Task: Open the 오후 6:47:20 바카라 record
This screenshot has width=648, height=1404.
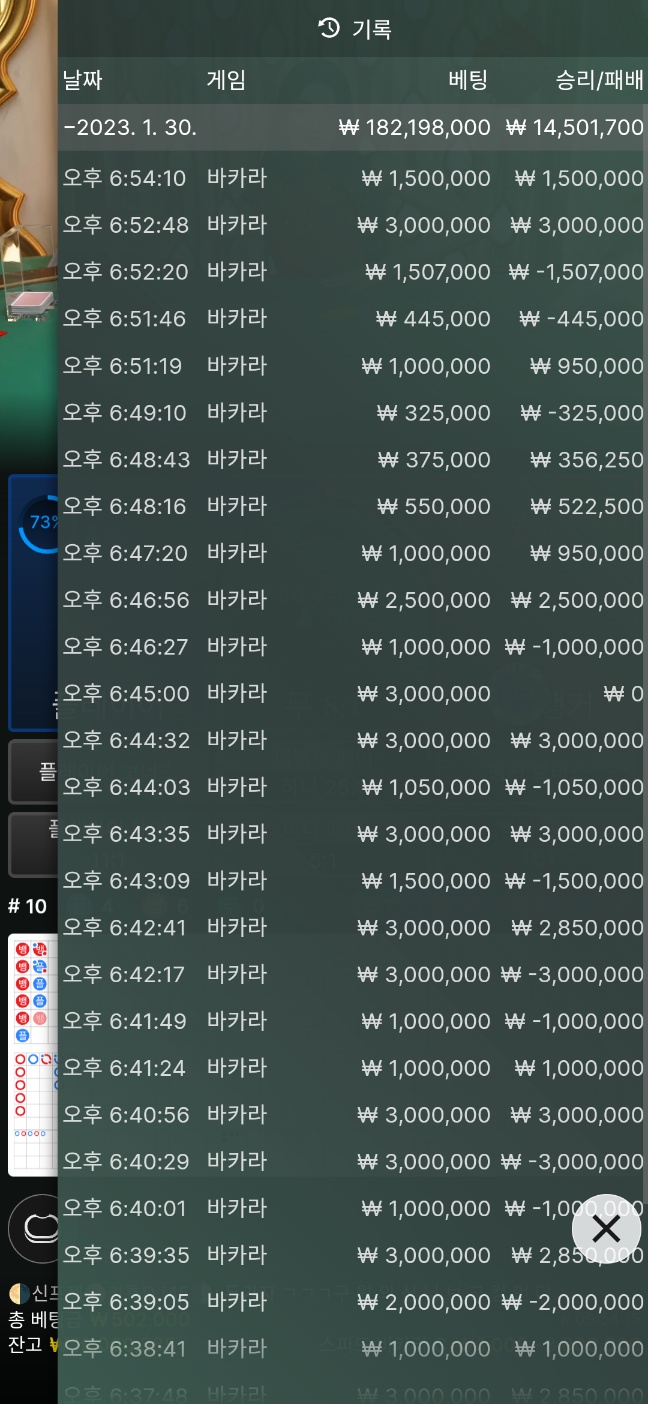Action: click(x=352, y=553)
